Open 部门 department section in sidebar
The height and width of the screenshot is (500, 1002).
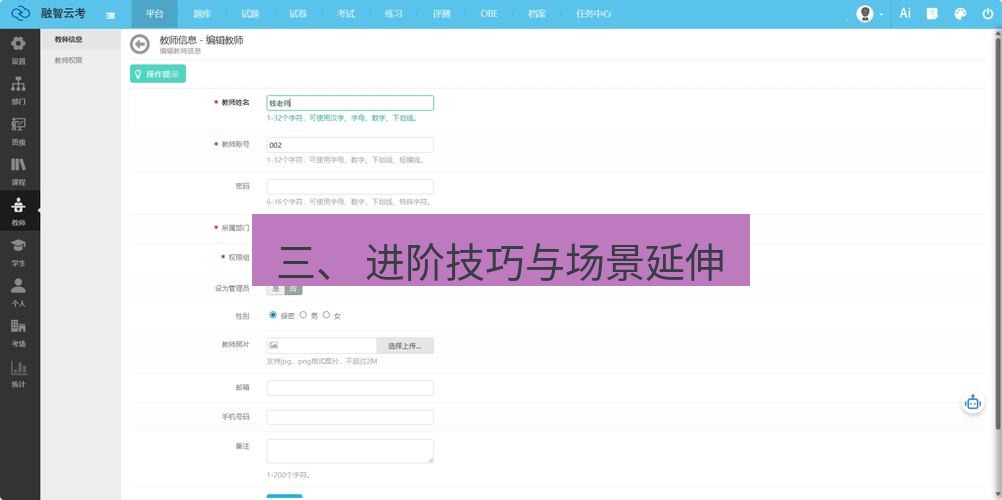pos(19,90)
